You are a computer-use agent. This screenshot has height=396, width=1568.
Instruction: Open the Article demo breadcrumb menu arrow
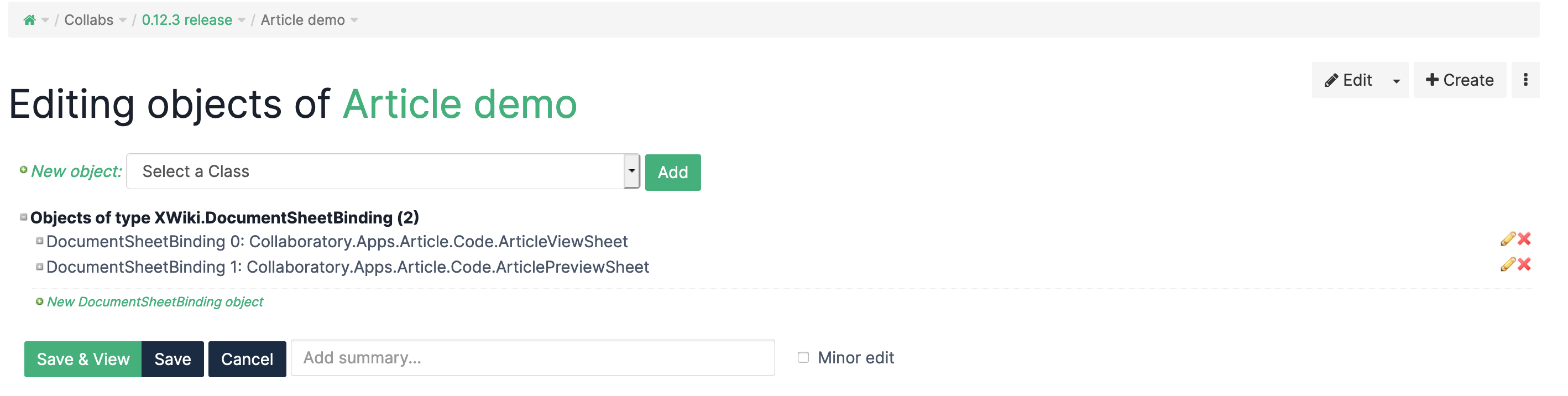(x=355, y=20)
